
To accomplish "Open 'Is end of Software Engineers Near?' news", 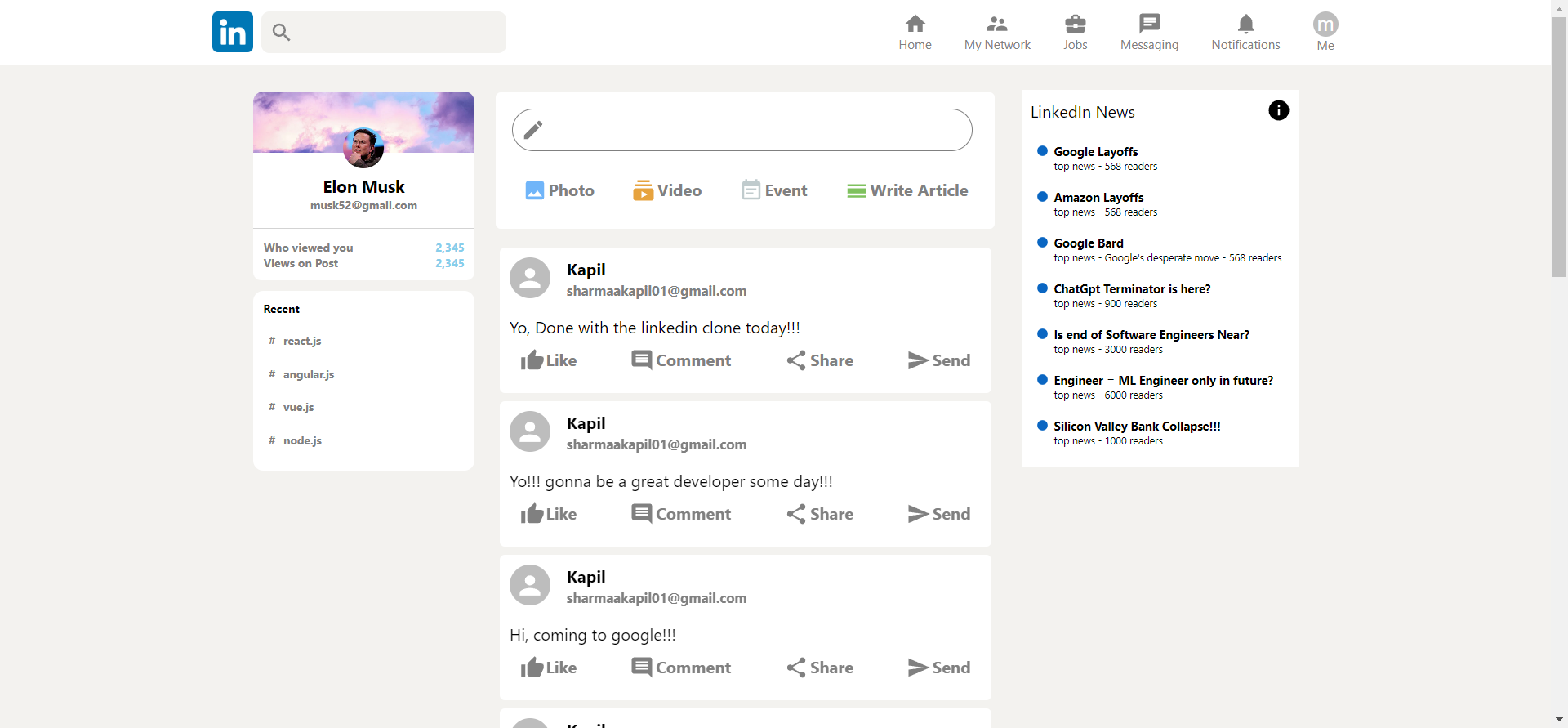I will click(1143, 342).
